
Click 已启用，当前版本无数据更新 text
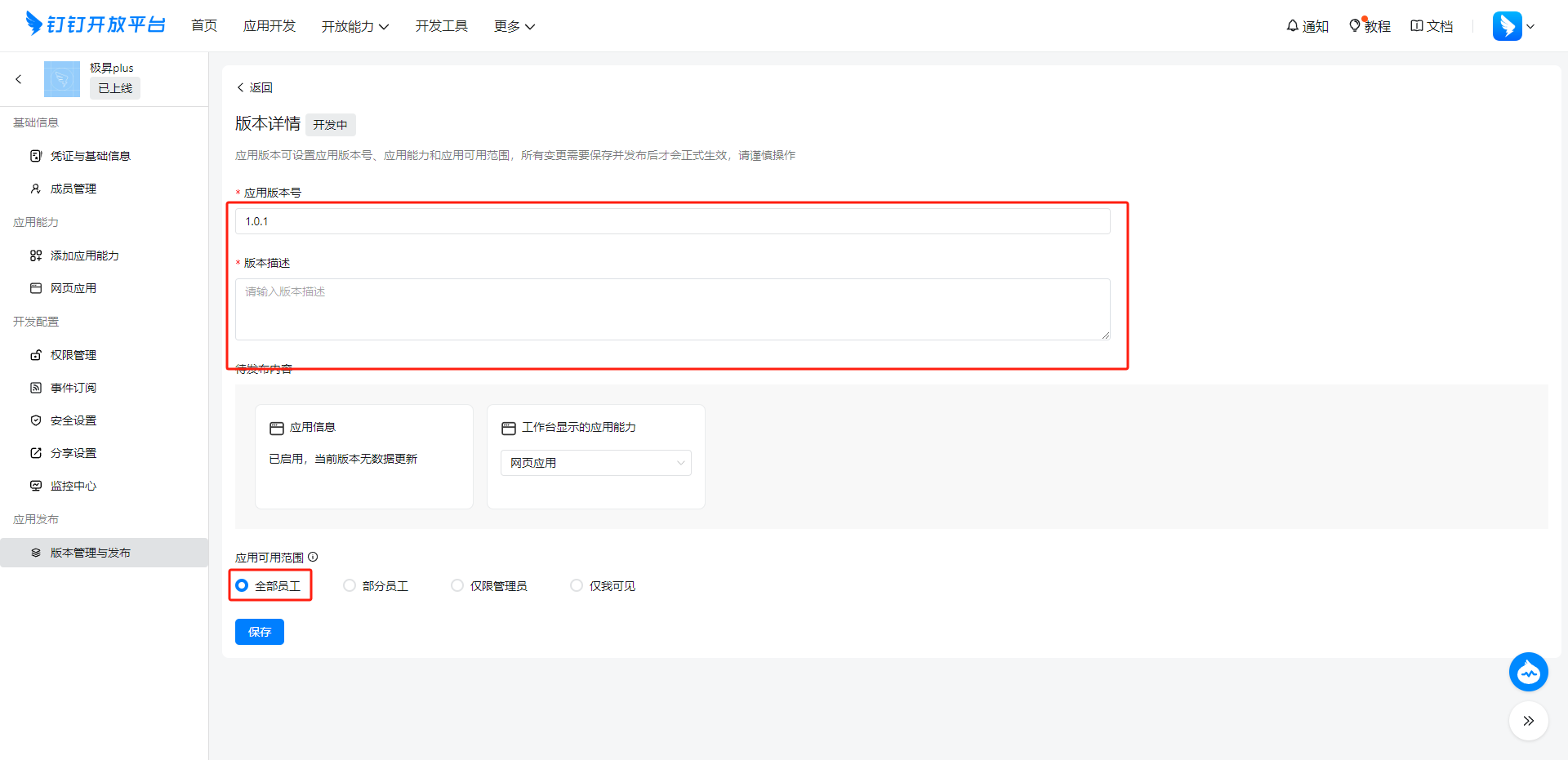[343, 459]
